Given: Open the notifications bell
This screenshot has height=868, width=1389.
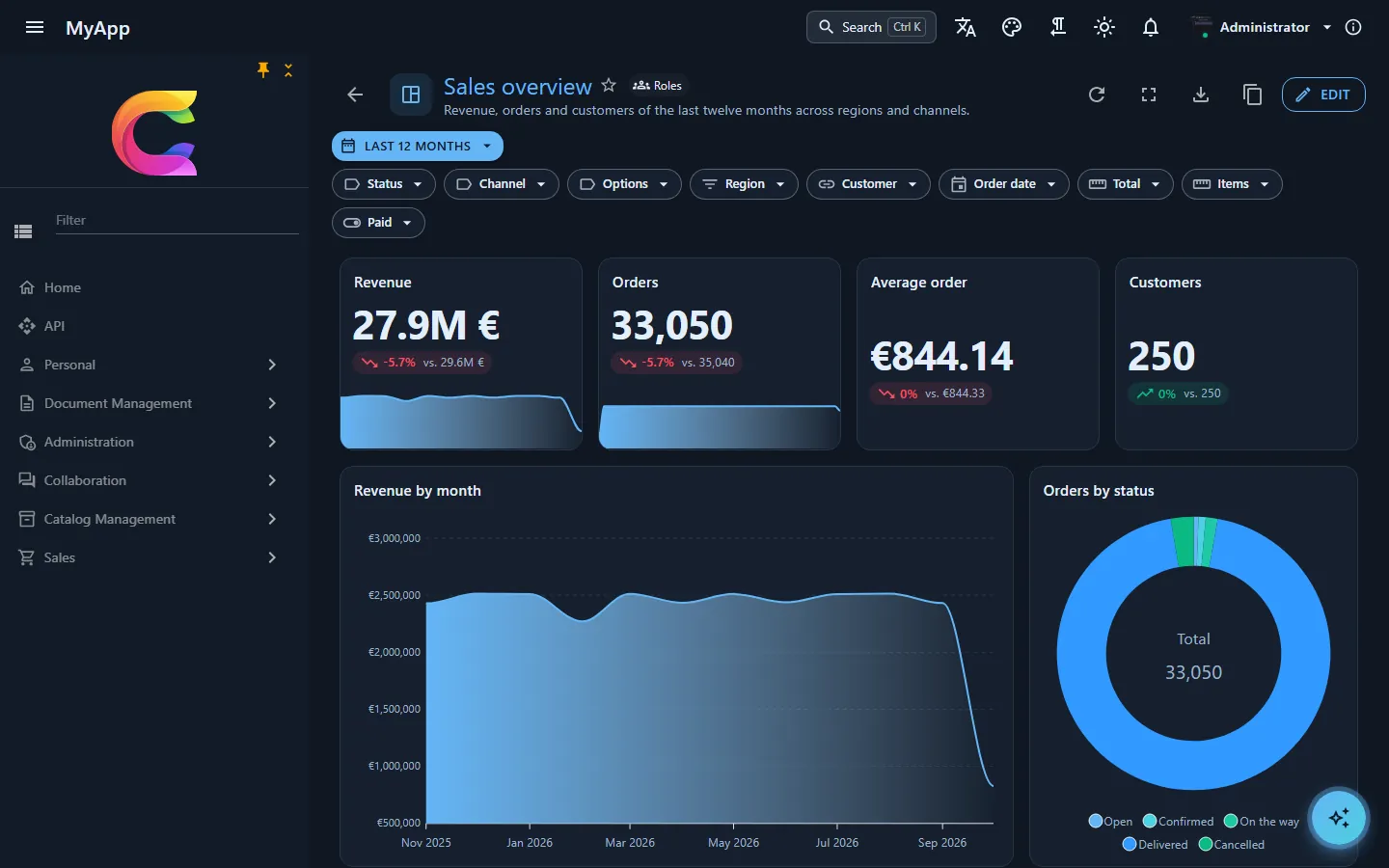Looking at the screenshot, I should pyautogui.click(x=1151, y=27).
